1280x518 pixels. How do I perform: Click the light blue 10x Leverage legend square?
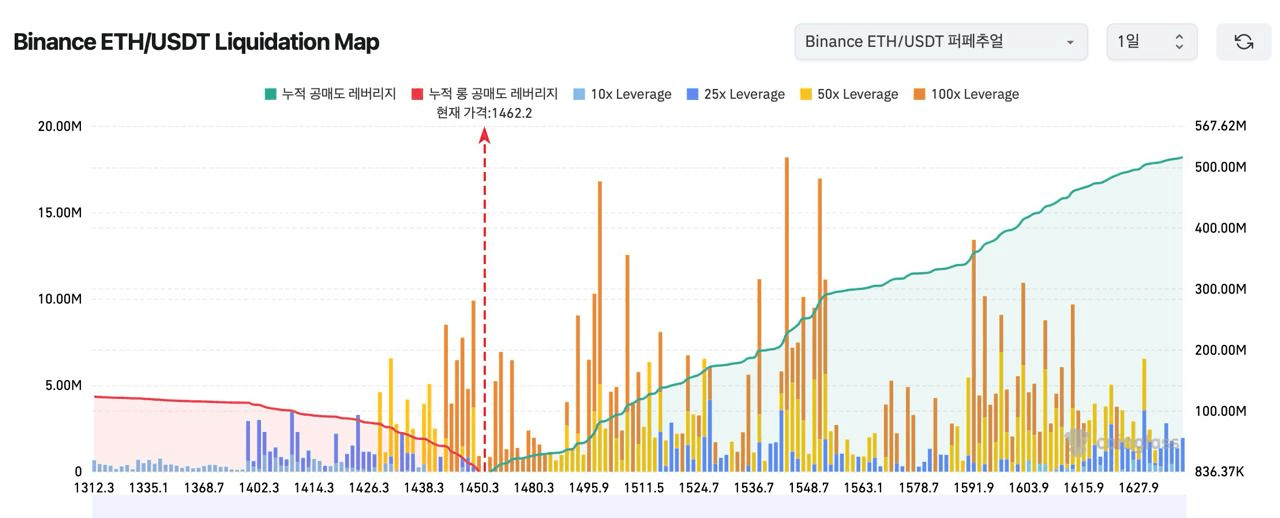[579, 94]
